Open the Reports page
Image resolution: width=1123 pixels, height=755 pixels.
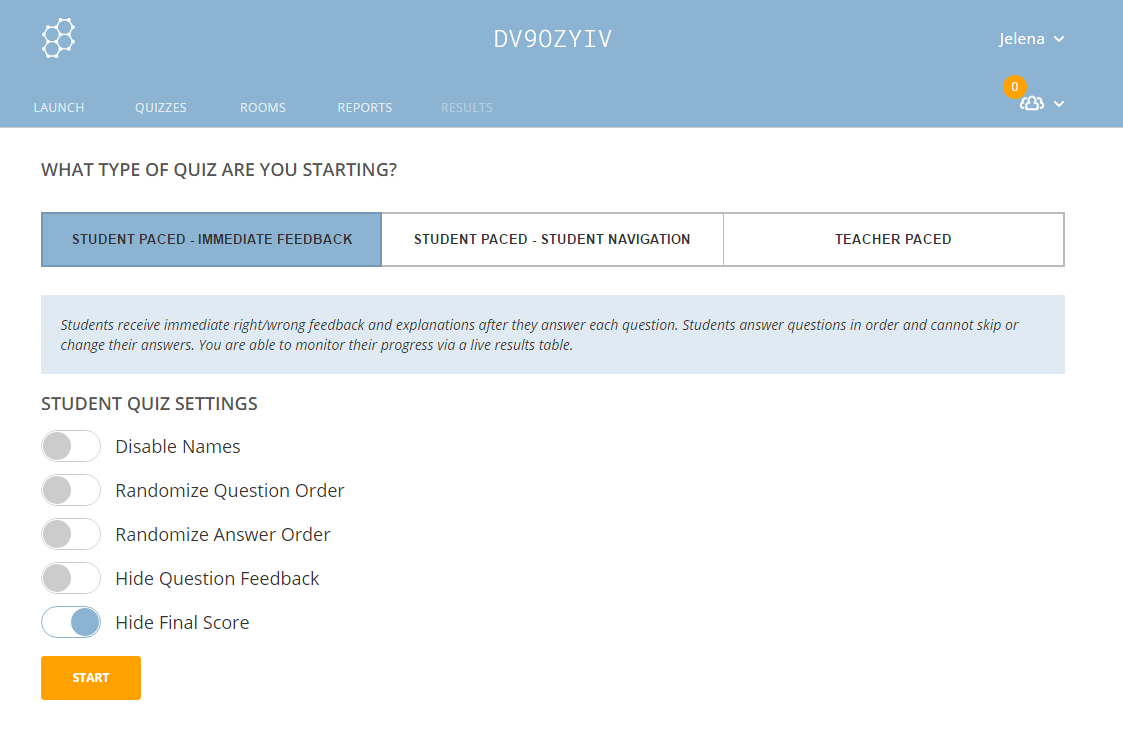[364, 108]
